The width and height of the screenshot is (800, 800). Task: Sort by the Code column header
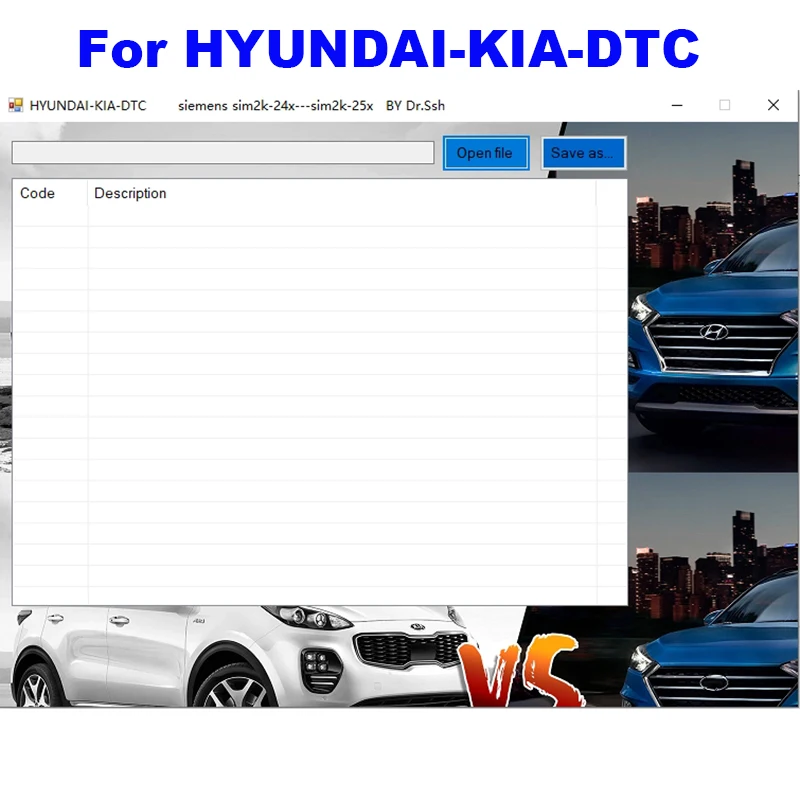click(38, 193)
